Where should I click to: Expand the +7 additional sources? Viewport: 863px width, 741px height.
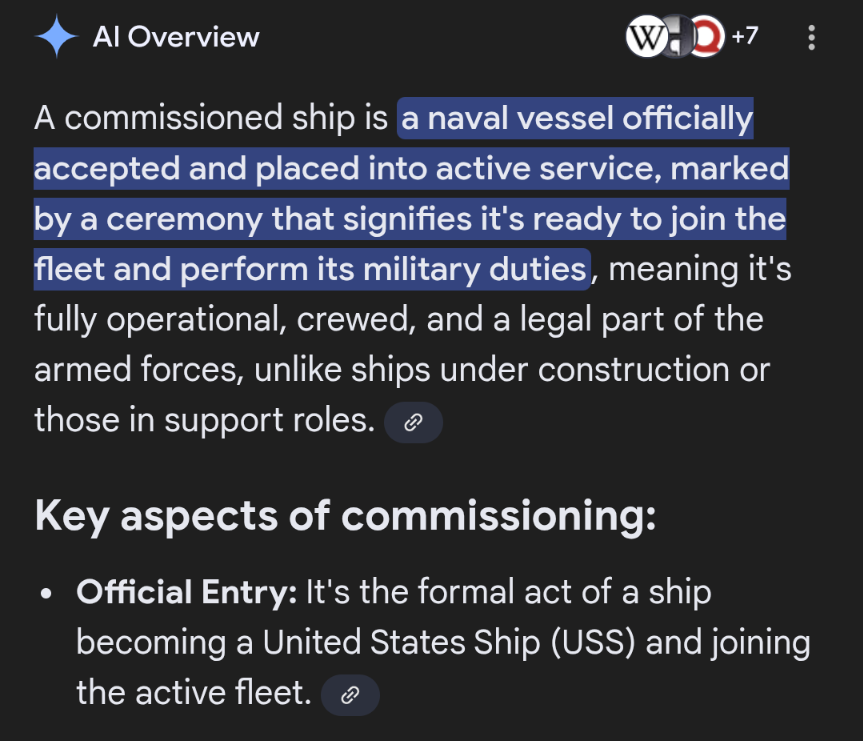[744, 37]
